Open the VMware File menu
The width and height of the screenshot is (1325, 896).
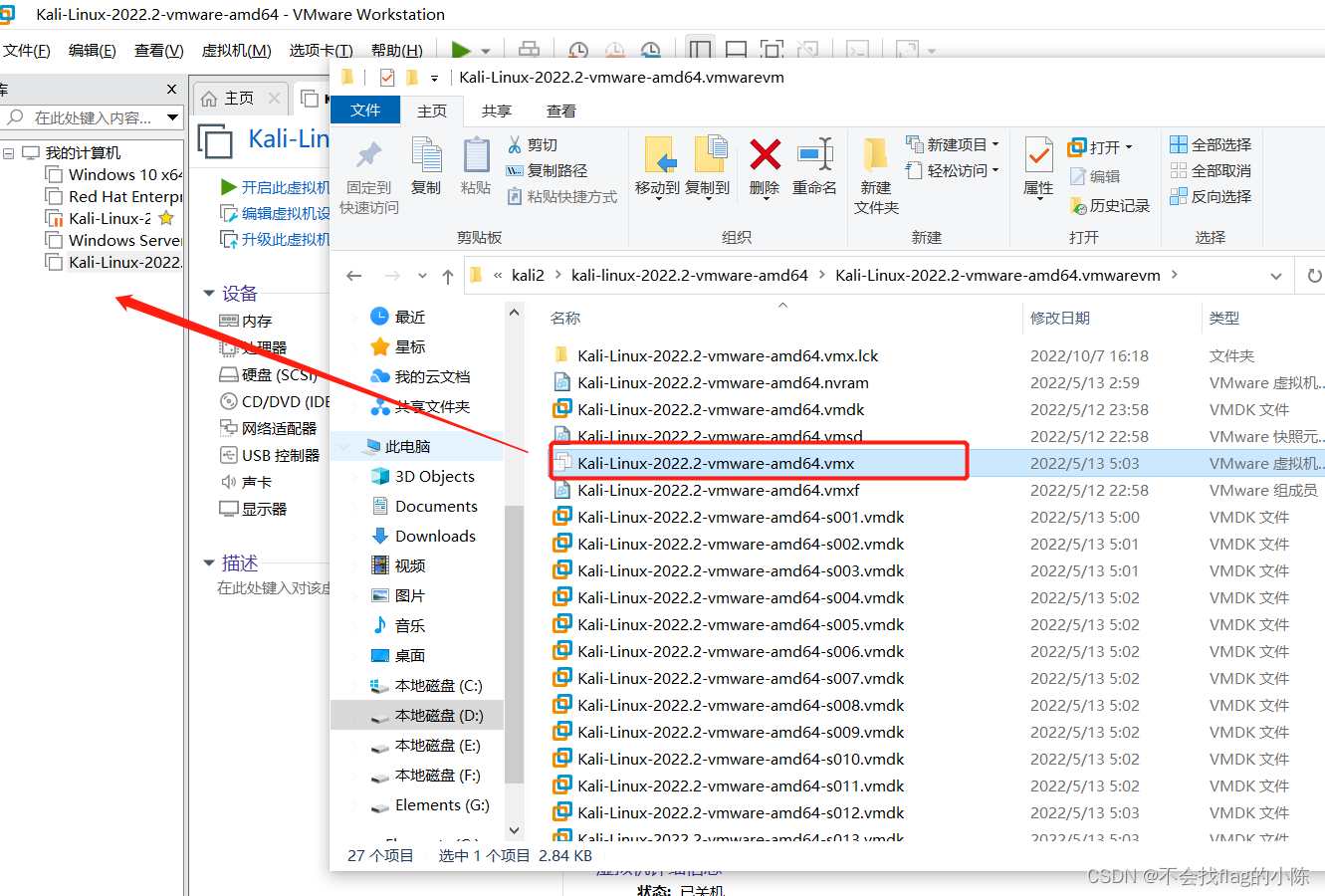tap(27, 51)
